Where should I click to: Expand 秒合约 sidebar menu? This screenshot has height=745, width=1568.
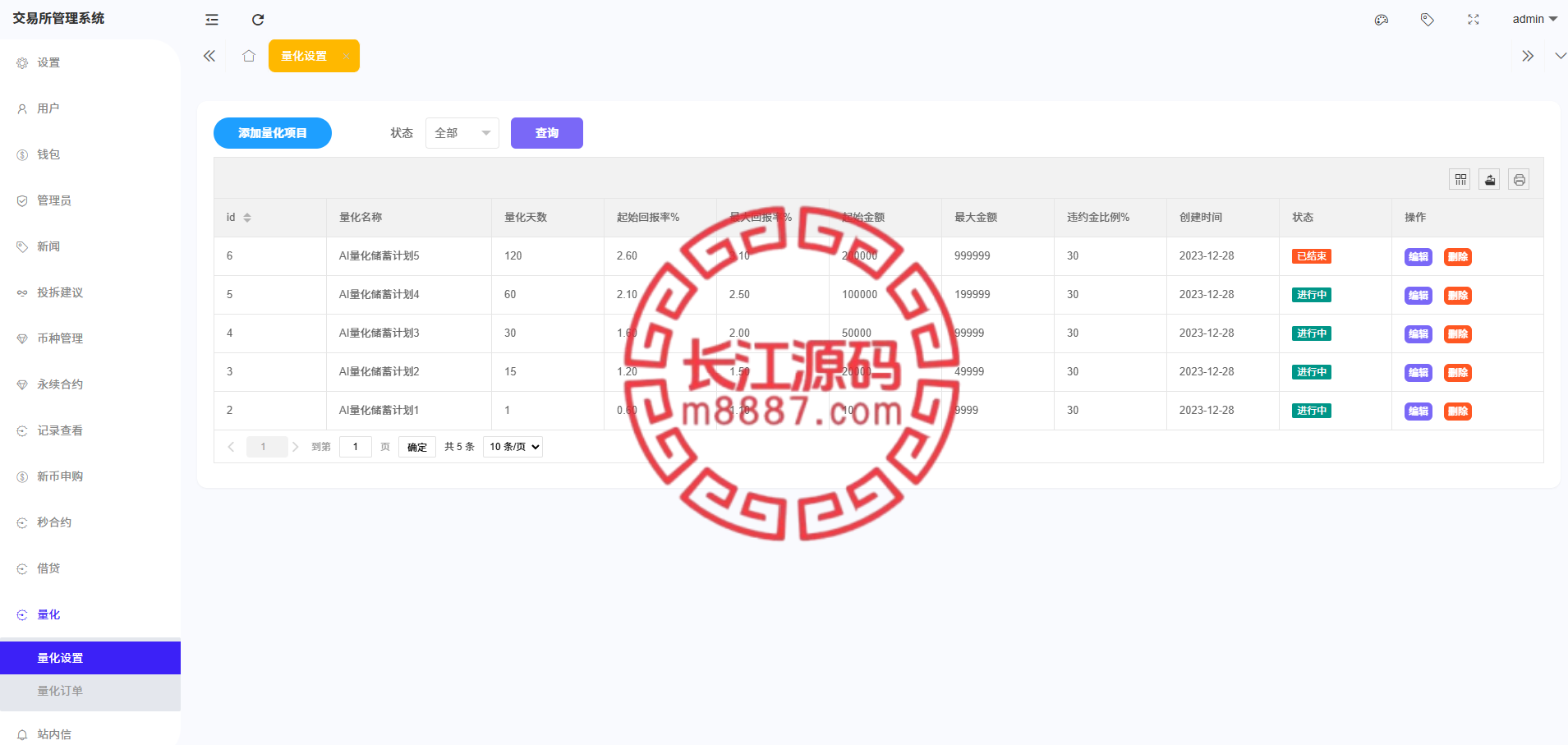click(90, 522)
